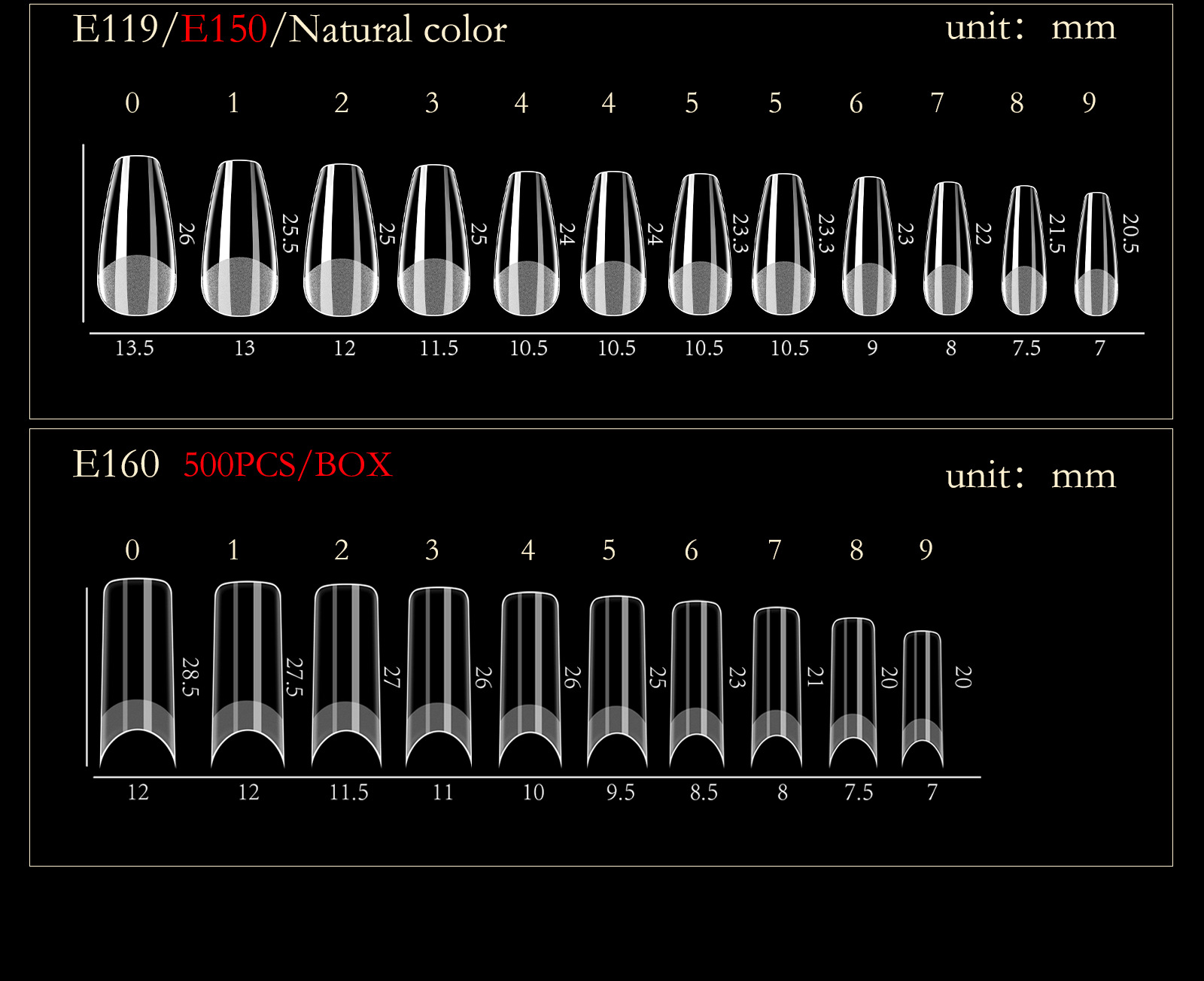This screenshot has width=1204, height=981.
Task: Click the "E160" model heading
Action: click(116, 464)
